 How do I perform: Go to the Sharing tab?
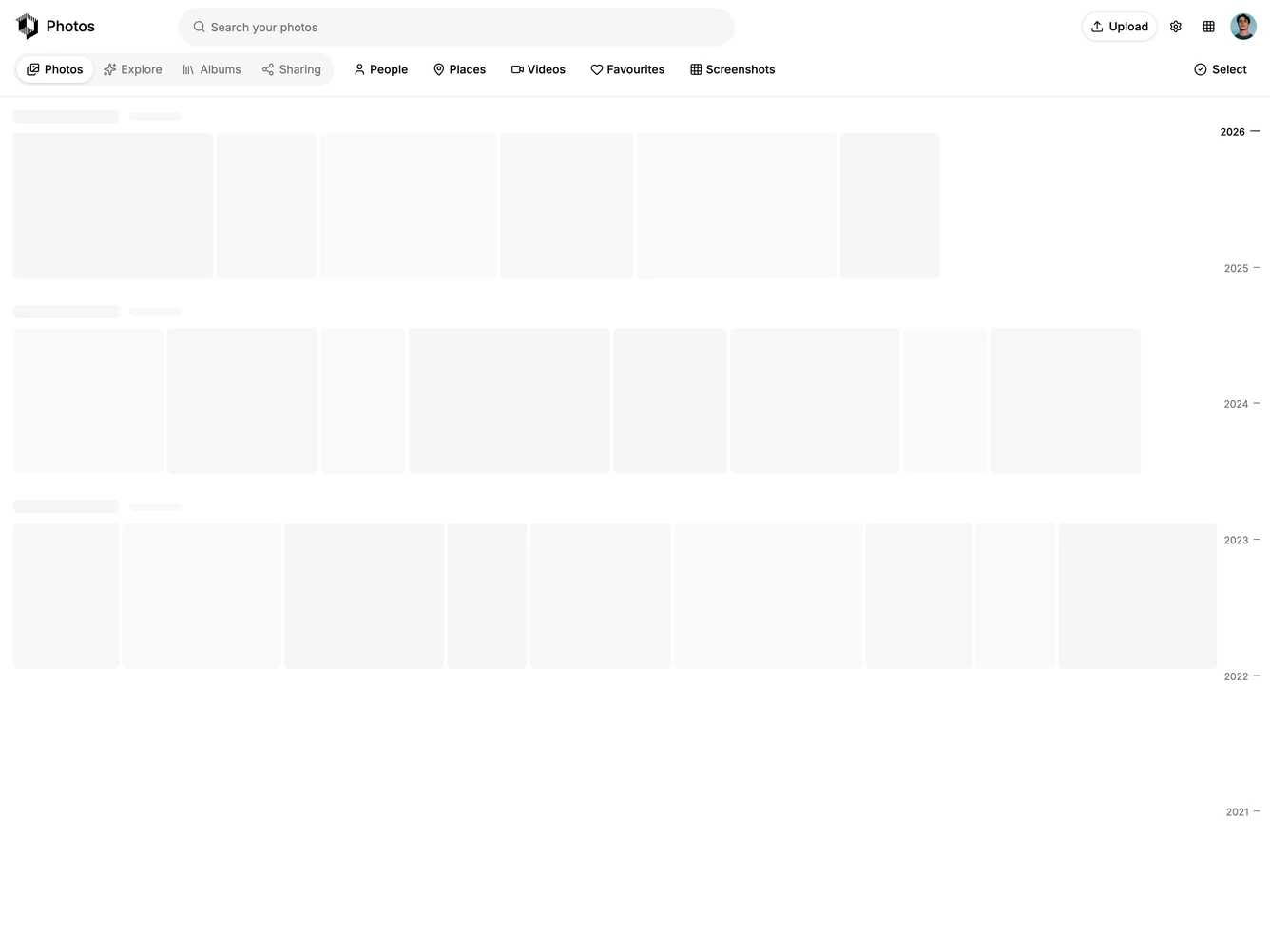[x=292, y=69]
